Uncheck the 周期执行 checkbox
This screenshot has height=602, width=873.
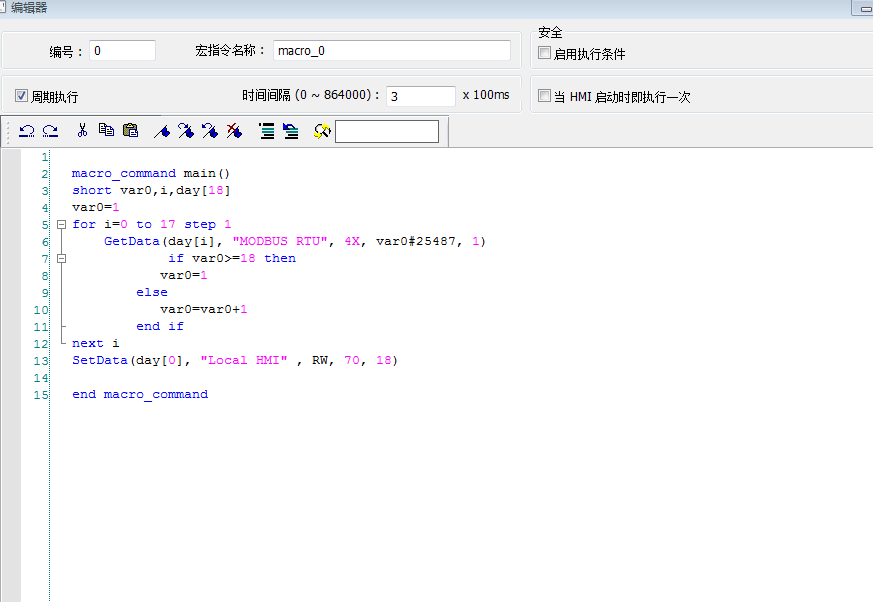tap(22, 96)
